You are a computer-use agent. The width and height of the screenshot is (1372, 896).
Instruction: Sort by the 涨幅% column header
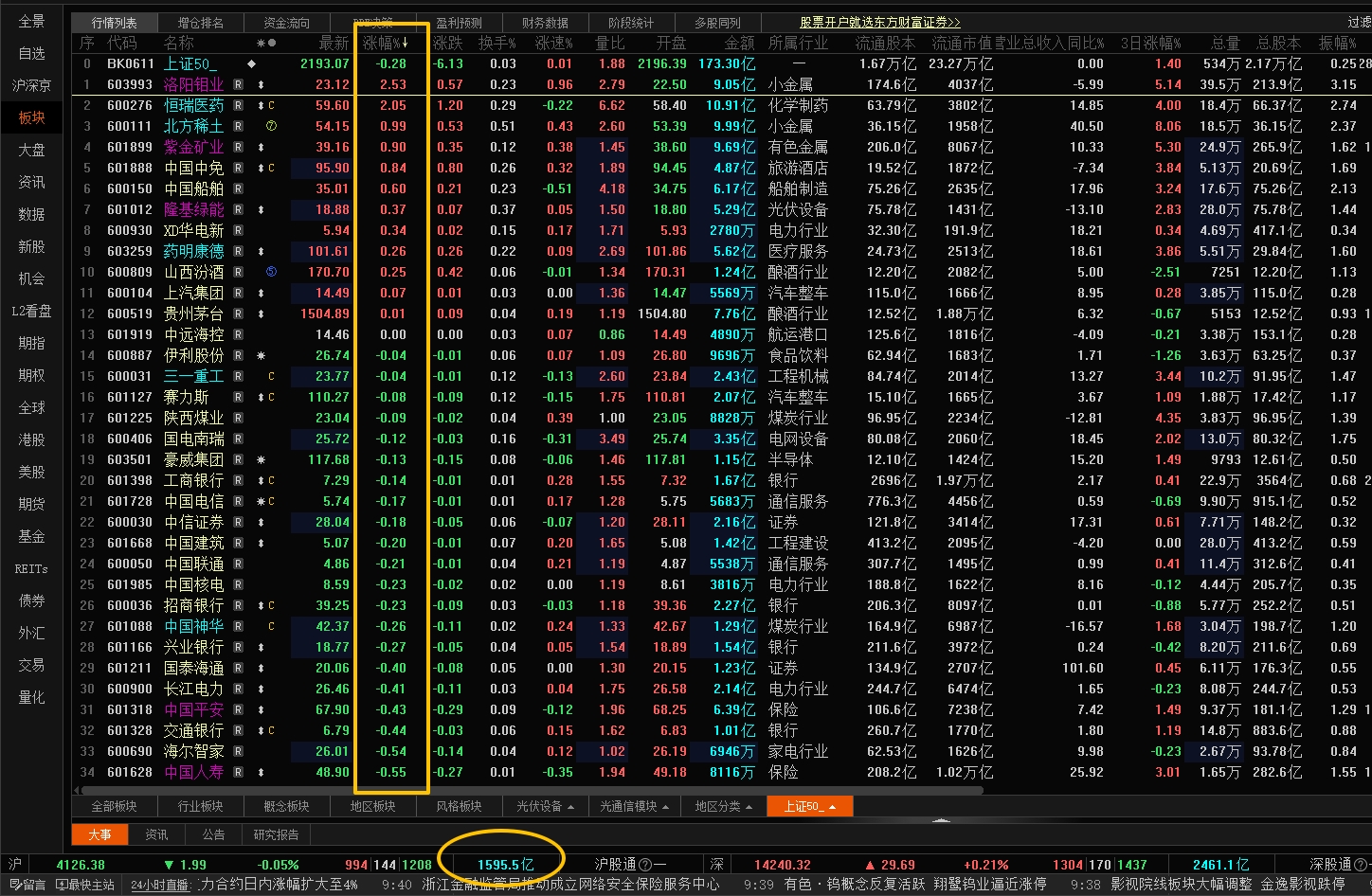(385, 43)
